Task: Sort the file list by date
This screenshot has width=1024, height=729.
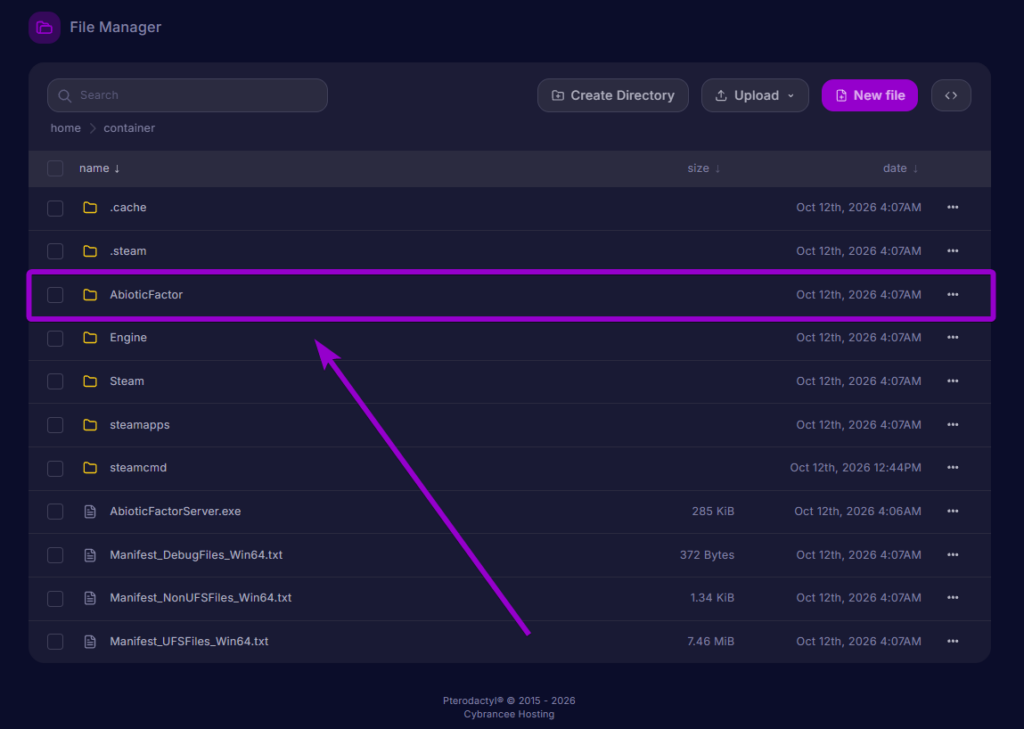Action: pyautogui.click(x=901, y=169)
